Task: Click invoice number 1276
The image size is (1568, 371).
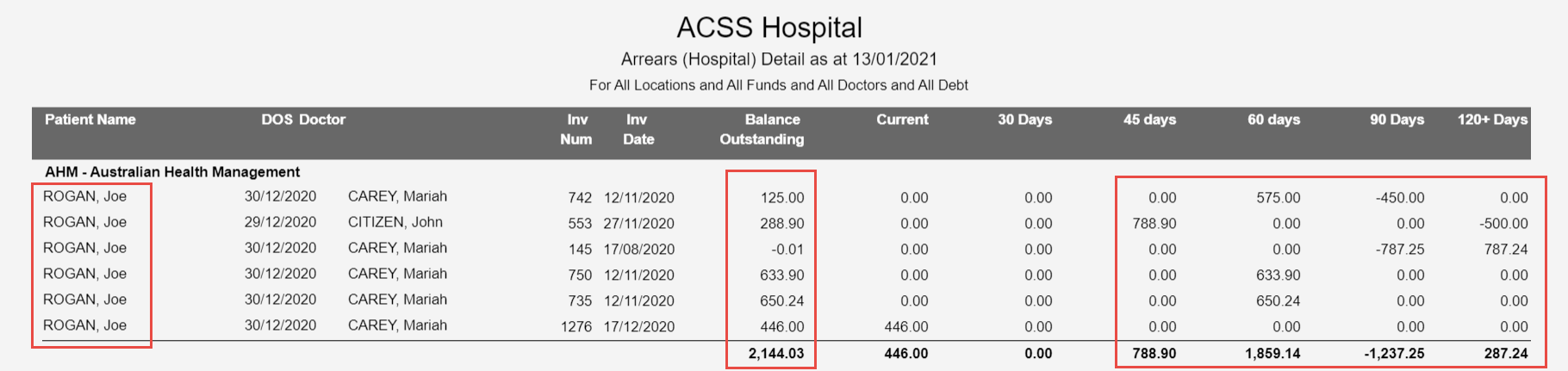Action: tap(576, 326)
